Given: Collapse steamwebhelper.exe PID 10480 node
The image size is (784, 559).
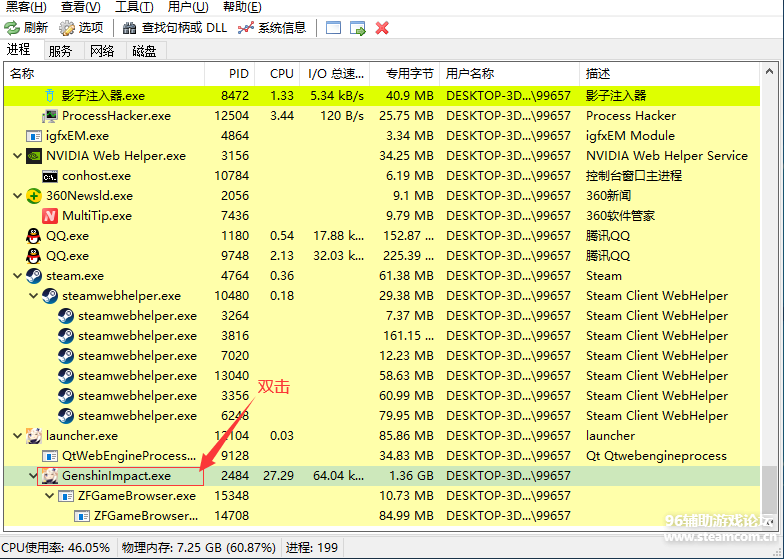Looking at the screenshot, I should tap(34, 296).
